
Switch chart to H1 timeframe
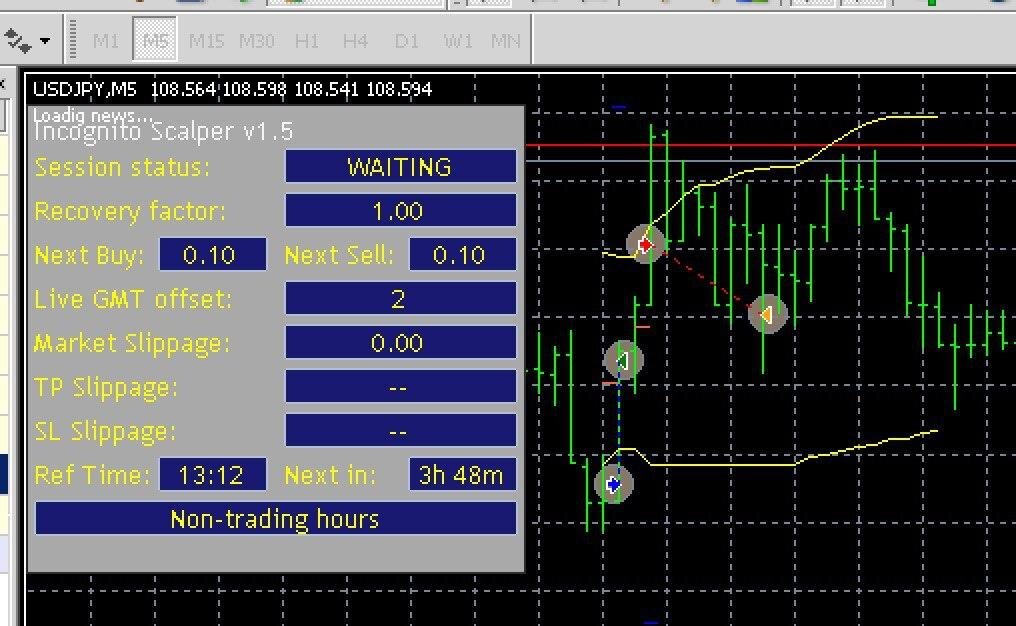(307, 41)
